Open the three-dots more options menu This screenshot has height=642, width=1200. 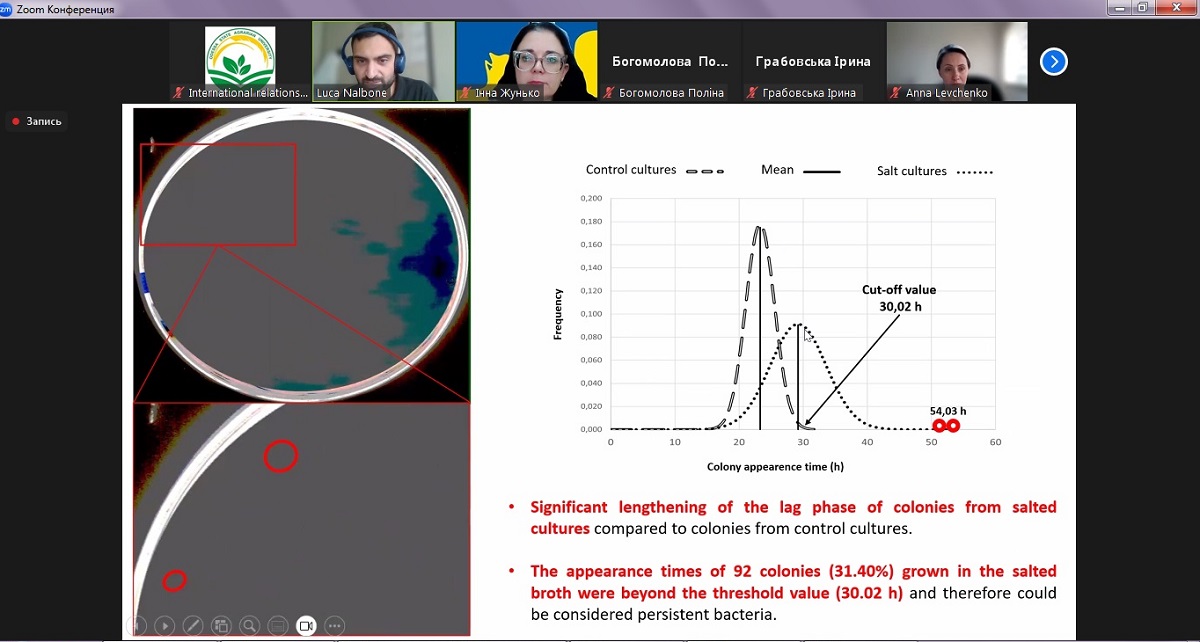click(x=335, y=626)
